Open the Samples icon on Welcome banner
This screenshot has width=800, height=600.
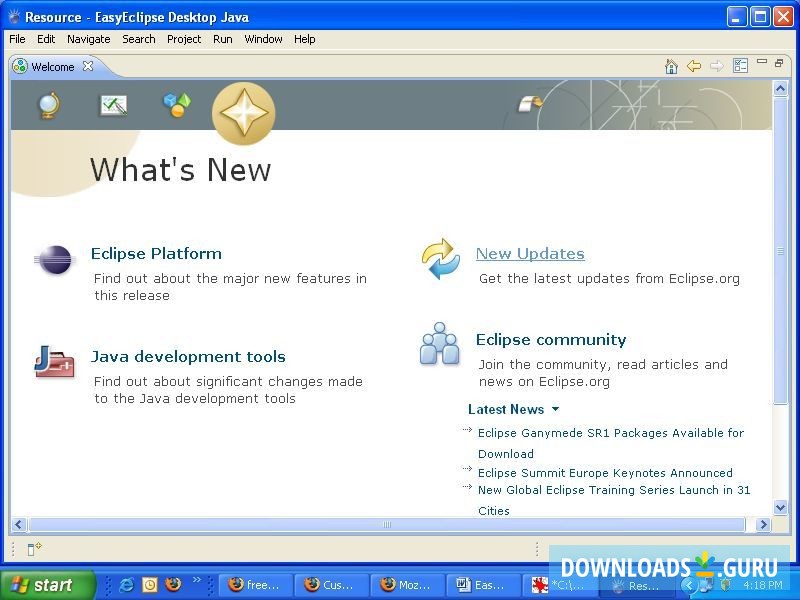[176, 104]
